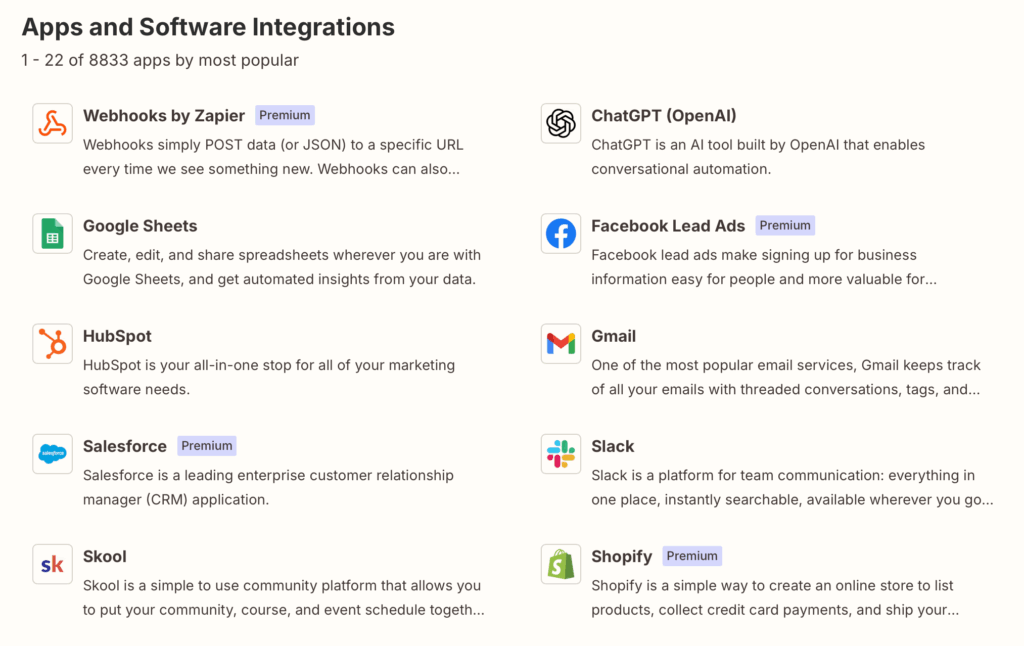
Task: Click the Slack app name
Action: pyautogui.click(x=612, y=446)
